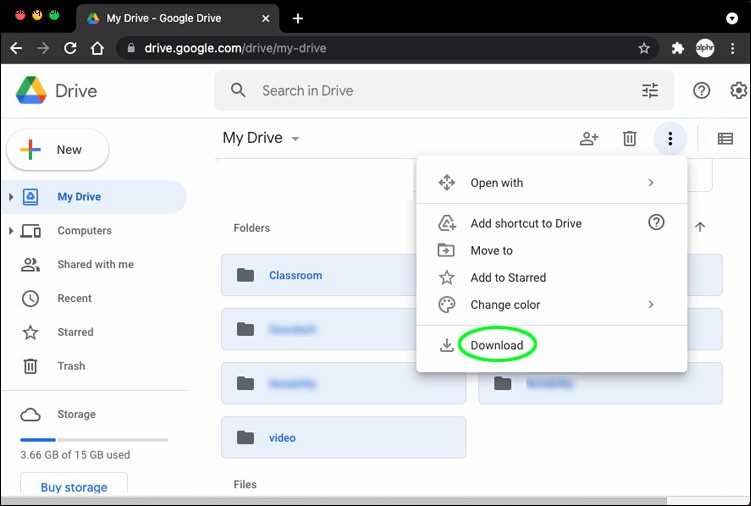
Task: Click the three-dot More actions button
Action: point(670,138)
